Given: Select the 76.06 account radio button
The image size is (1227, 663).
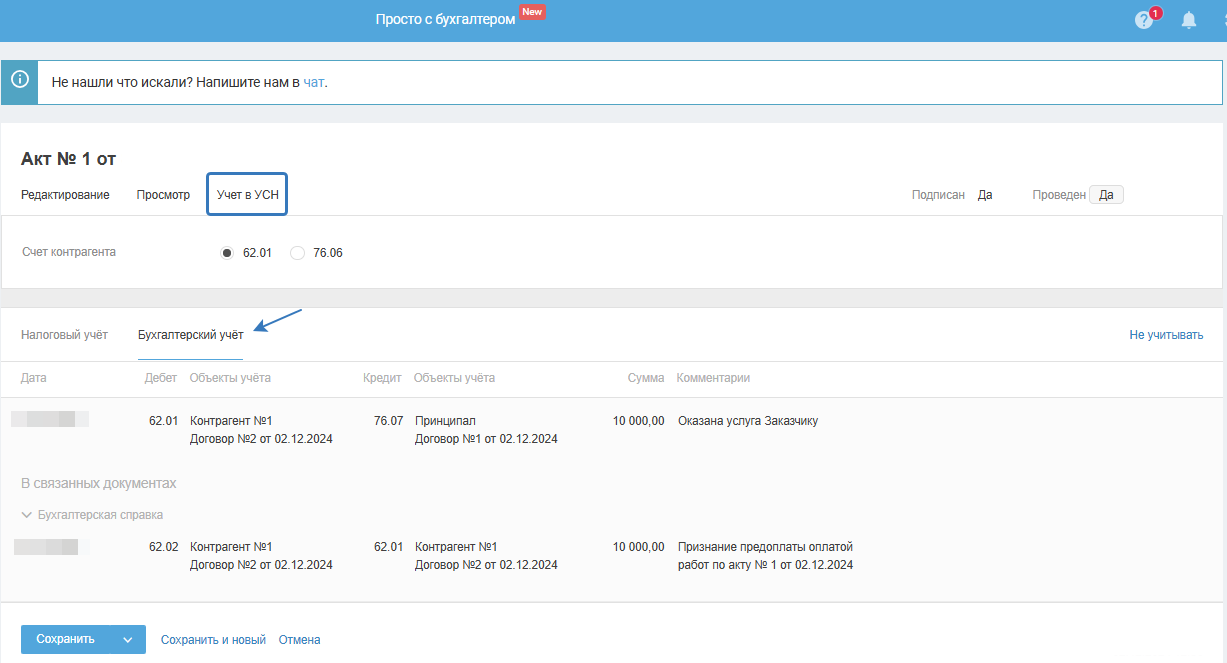Looking at the screenshot, I should point(297,253).
